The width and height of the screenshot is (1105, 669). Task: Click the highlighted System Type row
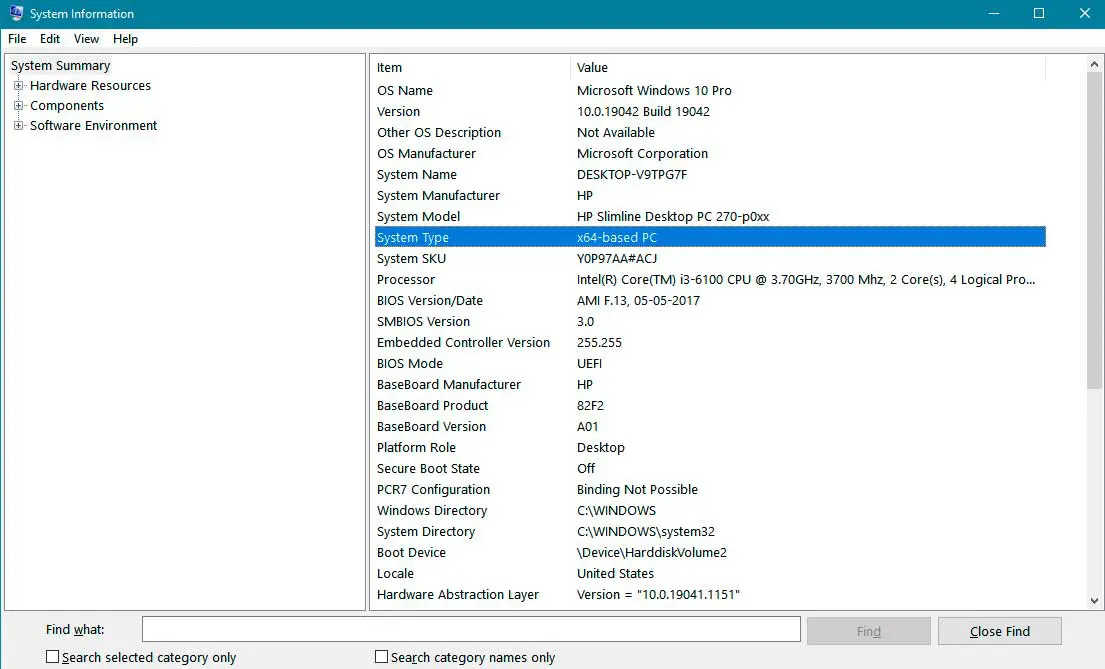click(710, 237)
